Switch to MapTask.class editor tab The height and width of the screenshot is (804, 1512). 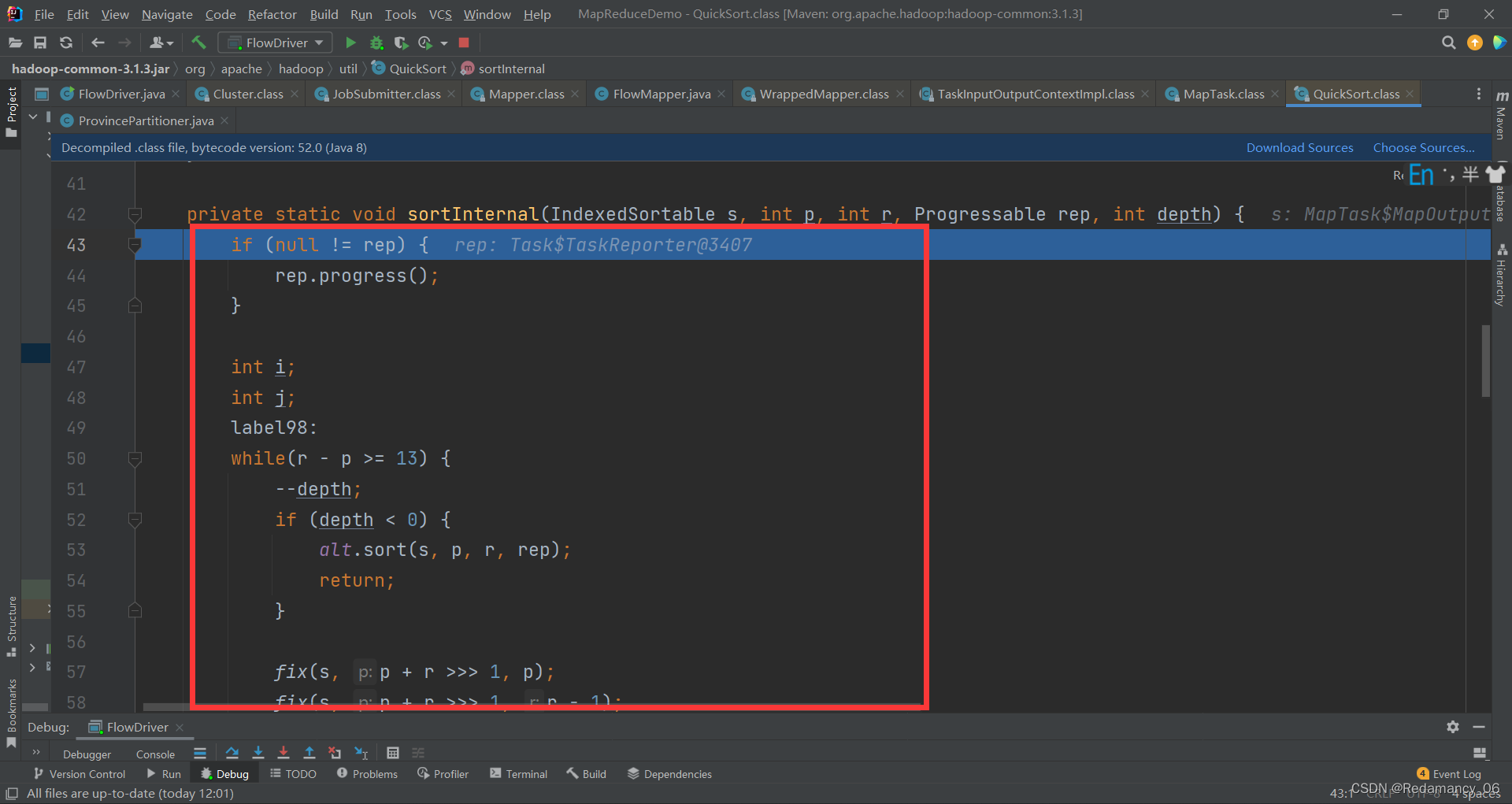click(1223, 94)
